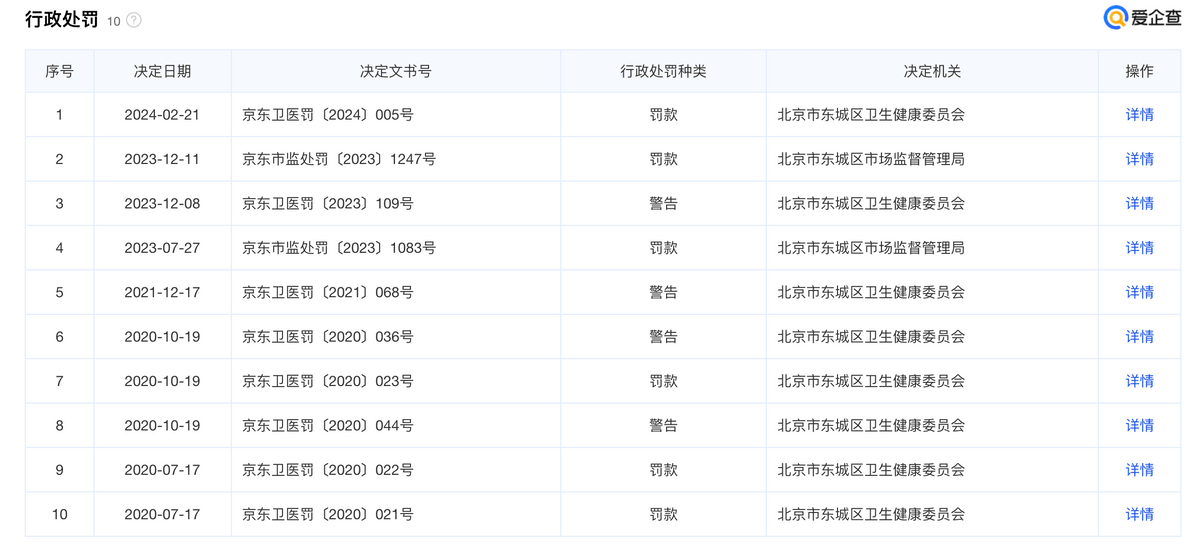The width and height of the screenshot is (1200, 549).
Task: View 详情 of 京东卫医罚〔2021〕068号
Action: click(1139, 292)
